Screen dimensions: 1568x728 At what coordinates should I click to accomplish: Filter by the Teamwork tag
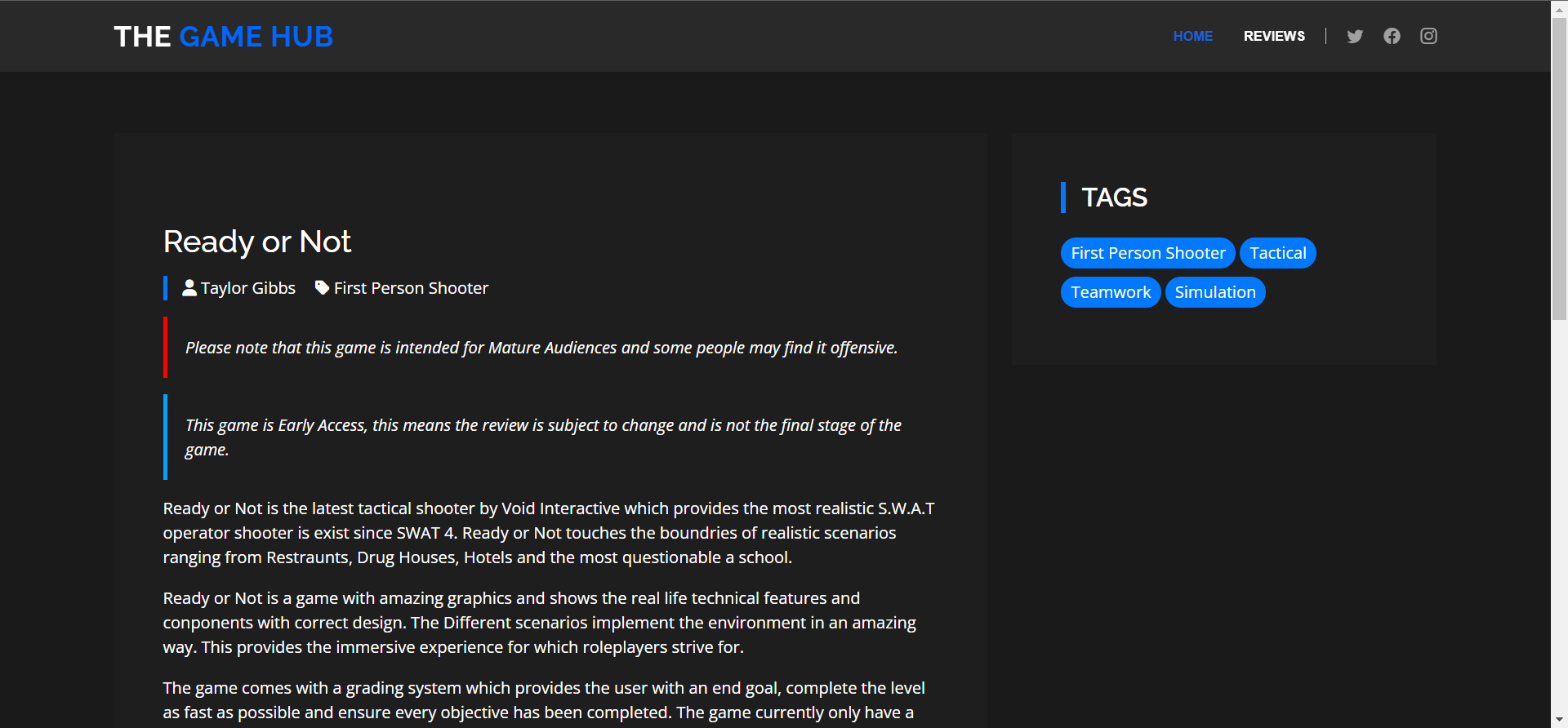(x=1111, y=292)
